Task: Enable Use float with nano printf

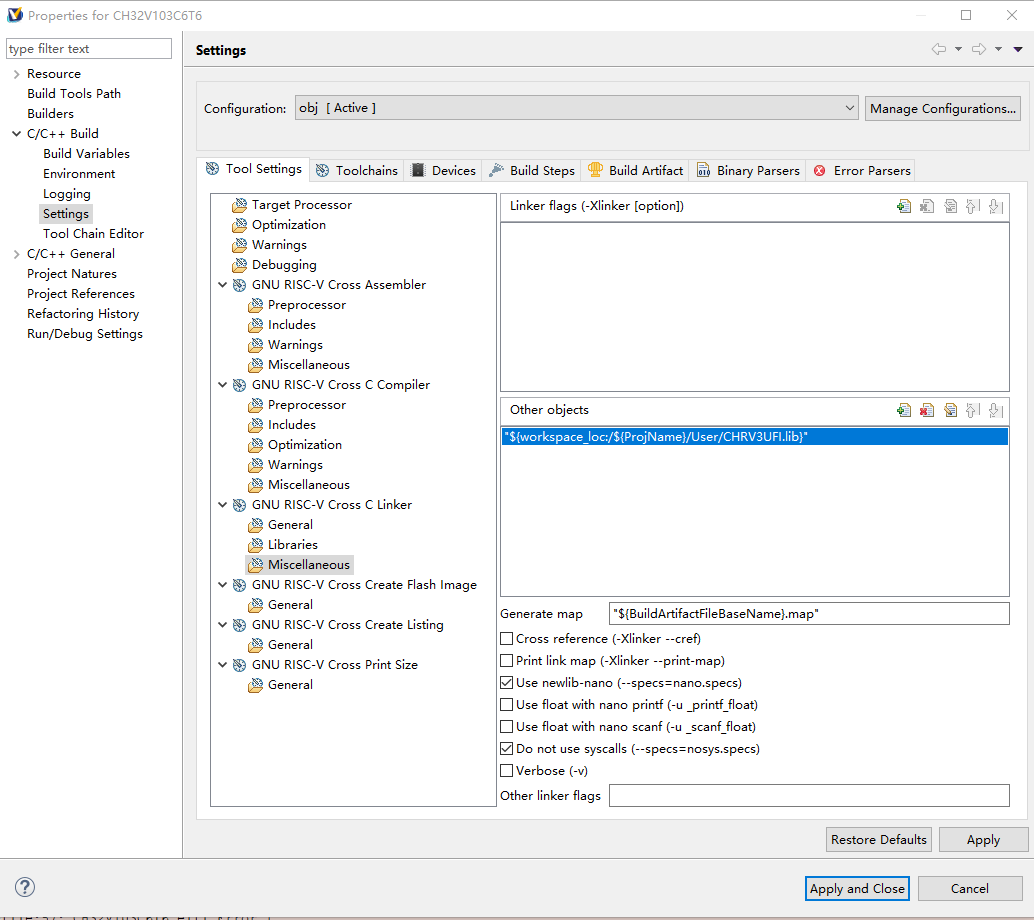Action: pos(507,704)
